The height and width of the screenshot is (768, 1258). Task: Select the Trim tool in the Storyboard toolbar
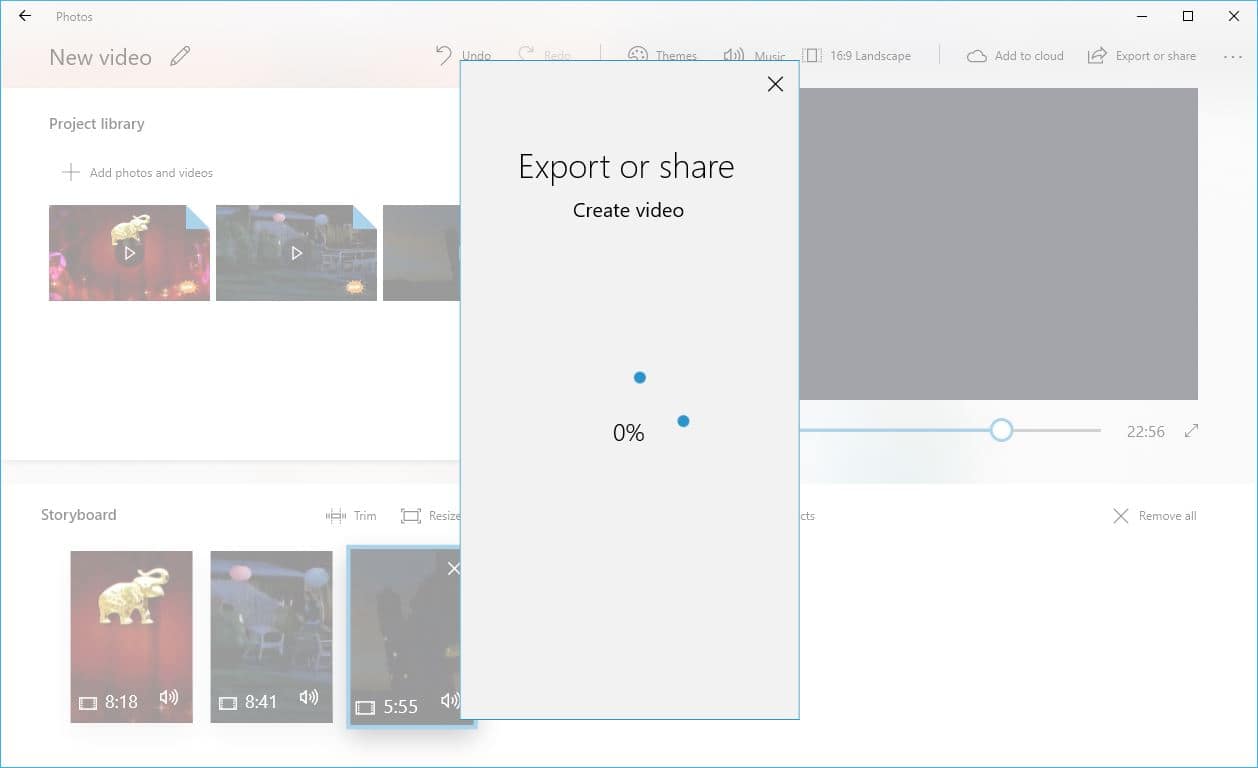tap(335, 516)
